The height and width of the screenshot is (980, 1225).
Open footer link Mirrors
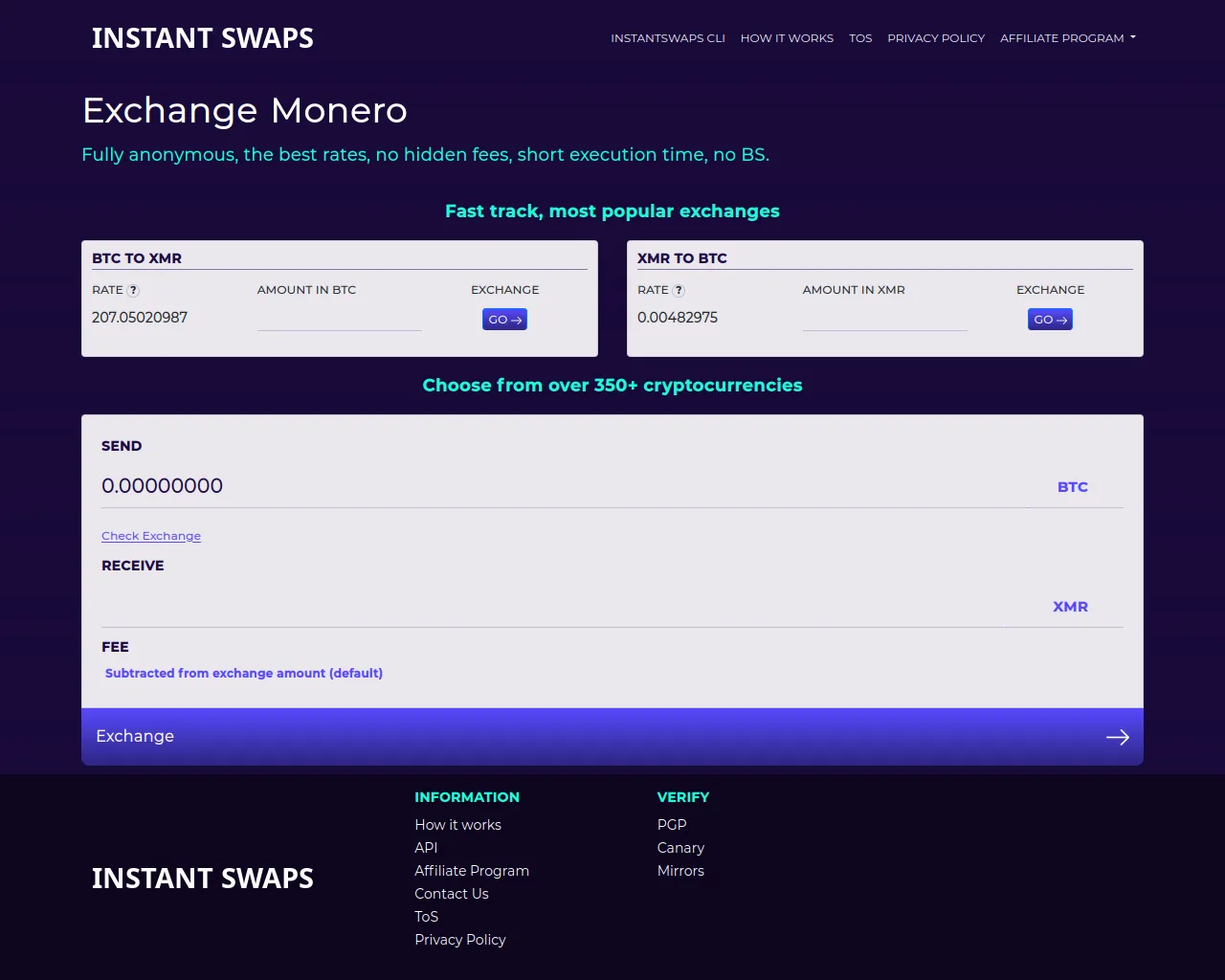680,871
